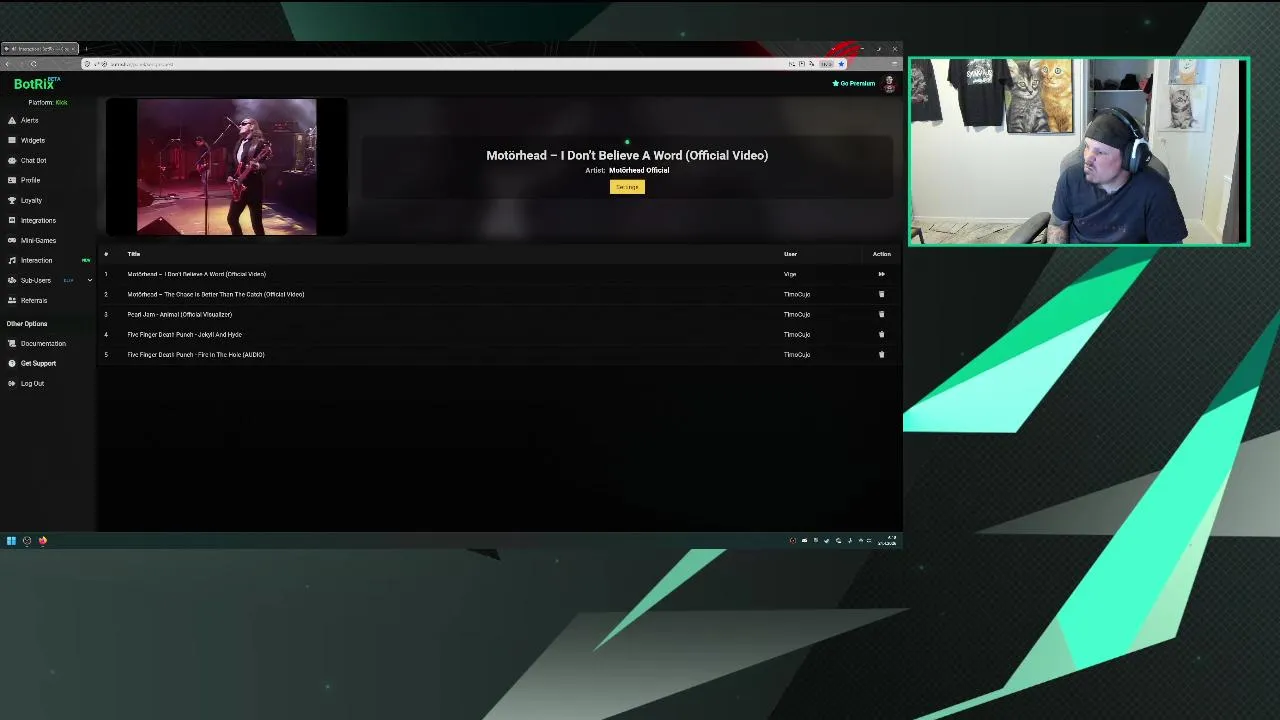The height and width of the screenshot is (720, 1280).
Task: Click the Title column header
Action: coord(133,254)
